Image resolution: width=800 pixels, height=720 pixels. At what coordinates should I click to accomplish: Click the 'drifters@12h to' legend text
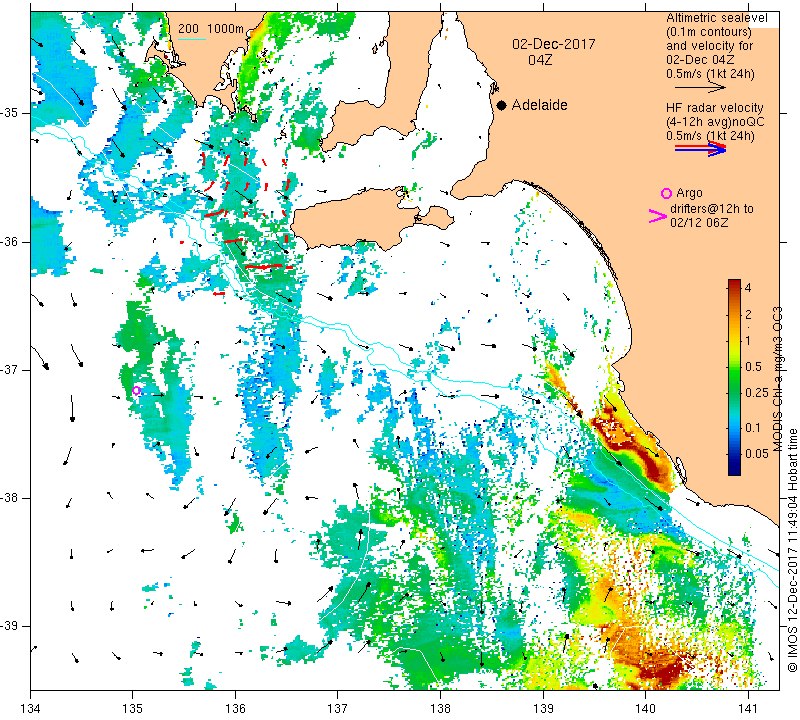tap(712, 209)
